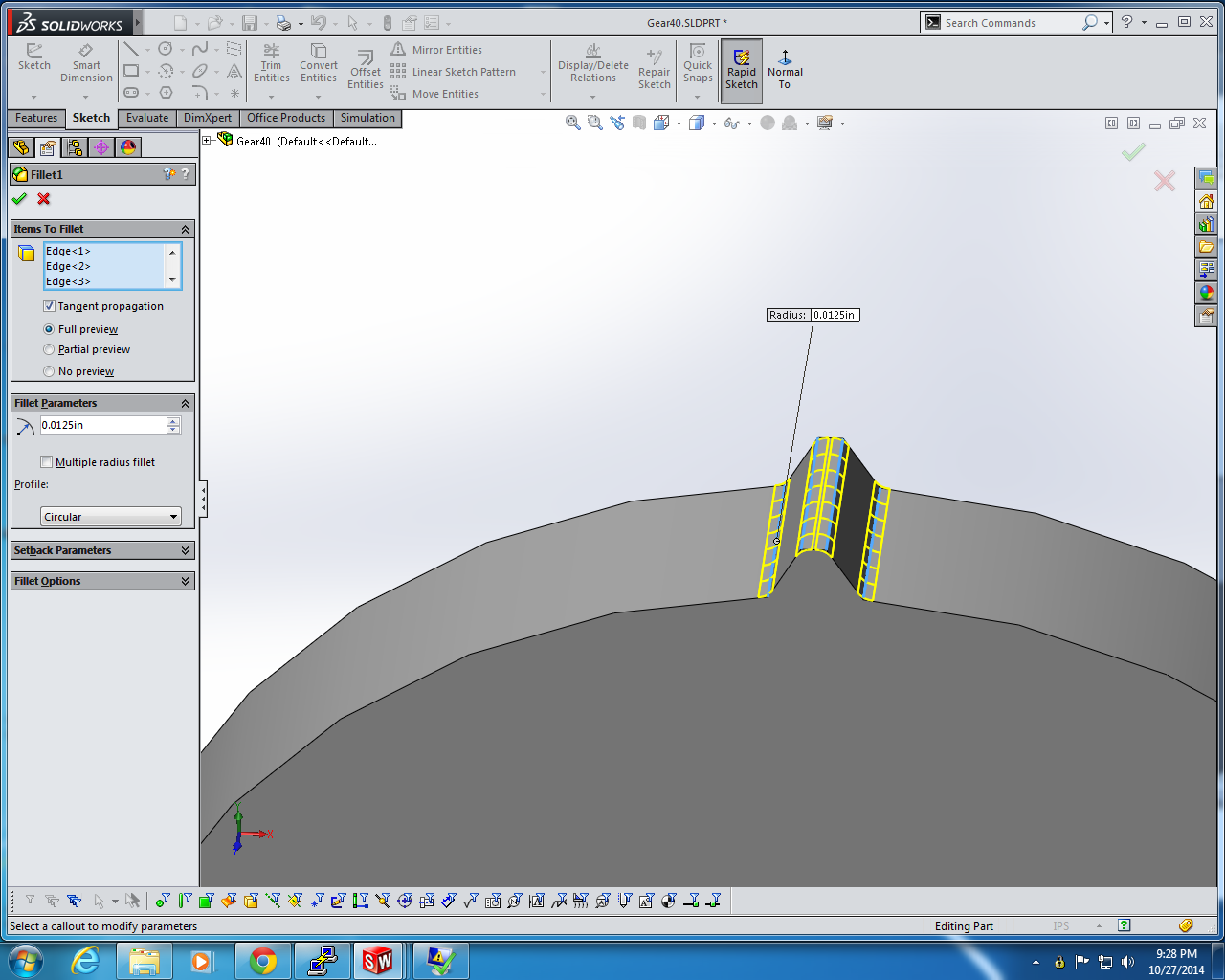Enable Multiple radius fillet checkbox

click(x=47, y=462)
